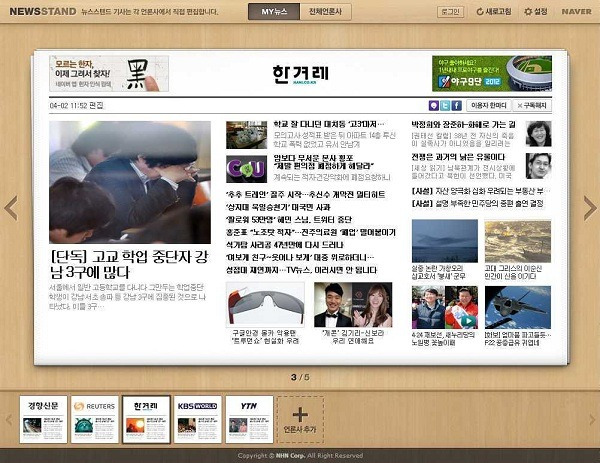
Task: Click female columnist portrait photo
Action: point(538,134)
